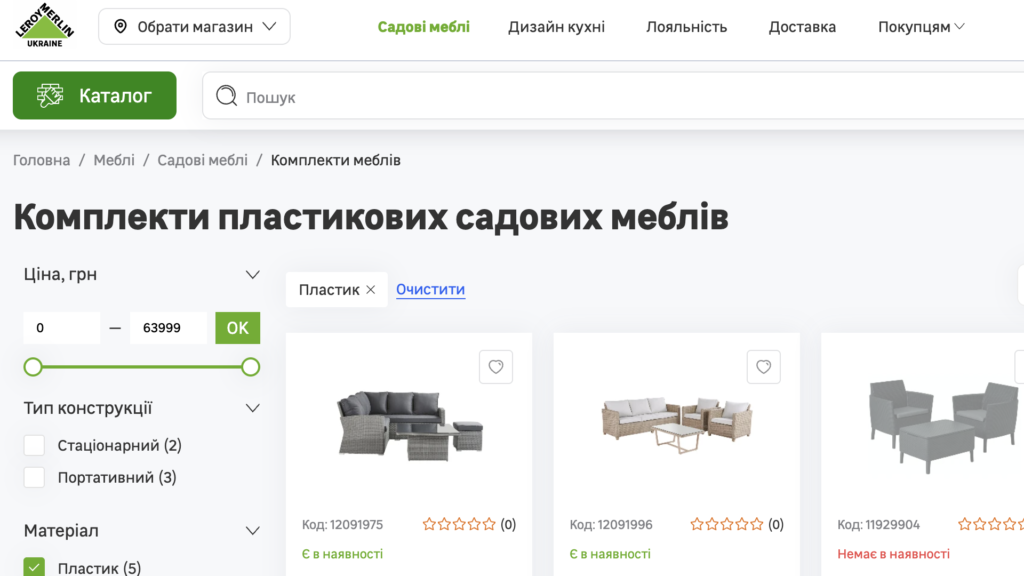This screenshot has height=576, width=1024.
Task: Enable the Стаціонарний filter checkbox
Action: [33, 445]
